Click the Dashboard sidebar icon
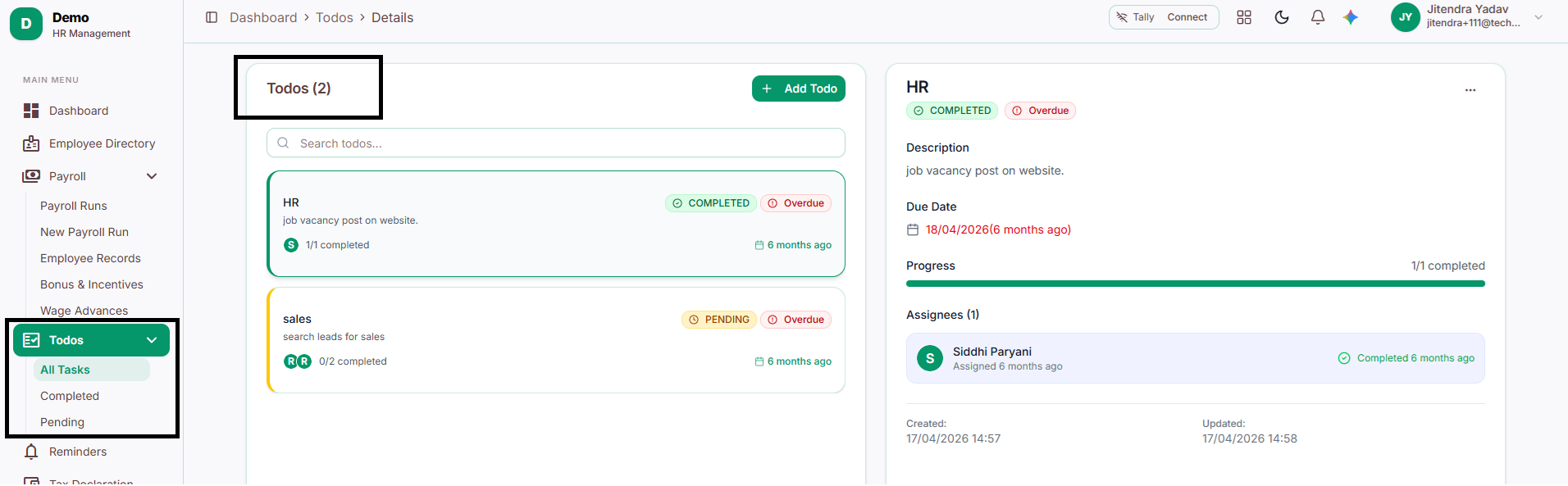 click(x=31, y=111)
